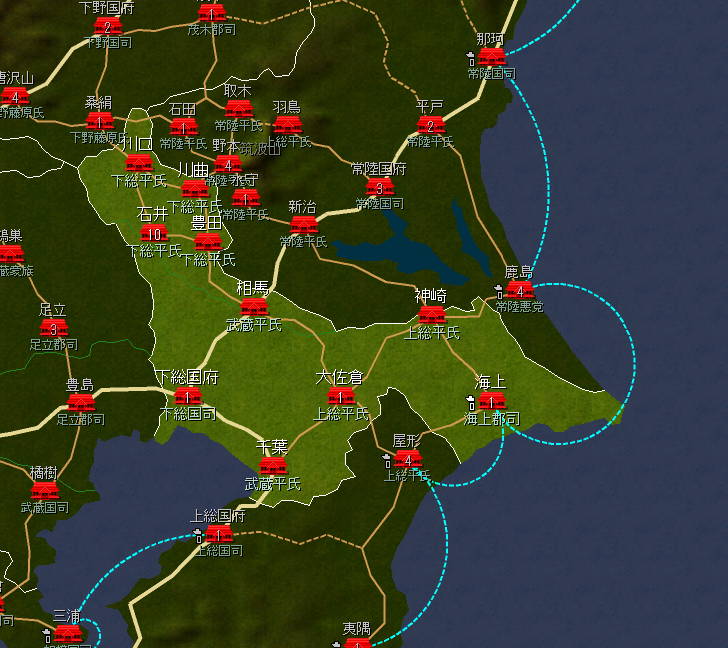Click the 常陸平氏 label under 平戸
The image size is (728, 648).
click(x=430, y=142)
